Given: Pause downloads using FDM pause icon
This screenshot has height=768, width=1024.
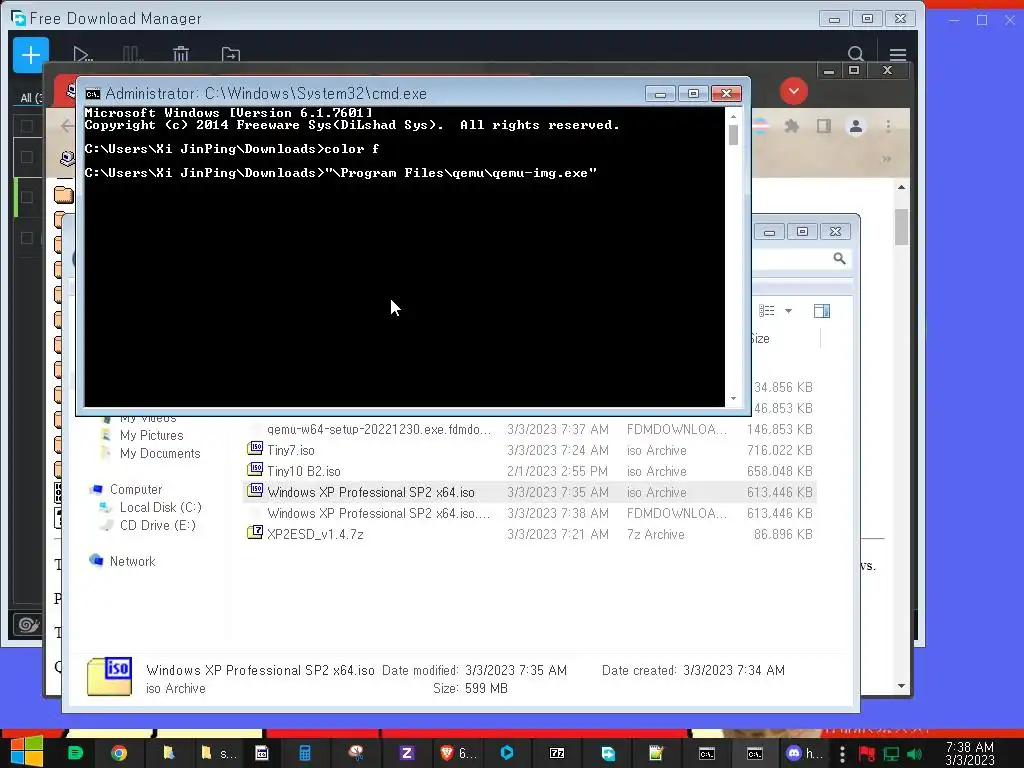Looking at the screenshot, I should (x=131, y=55).
